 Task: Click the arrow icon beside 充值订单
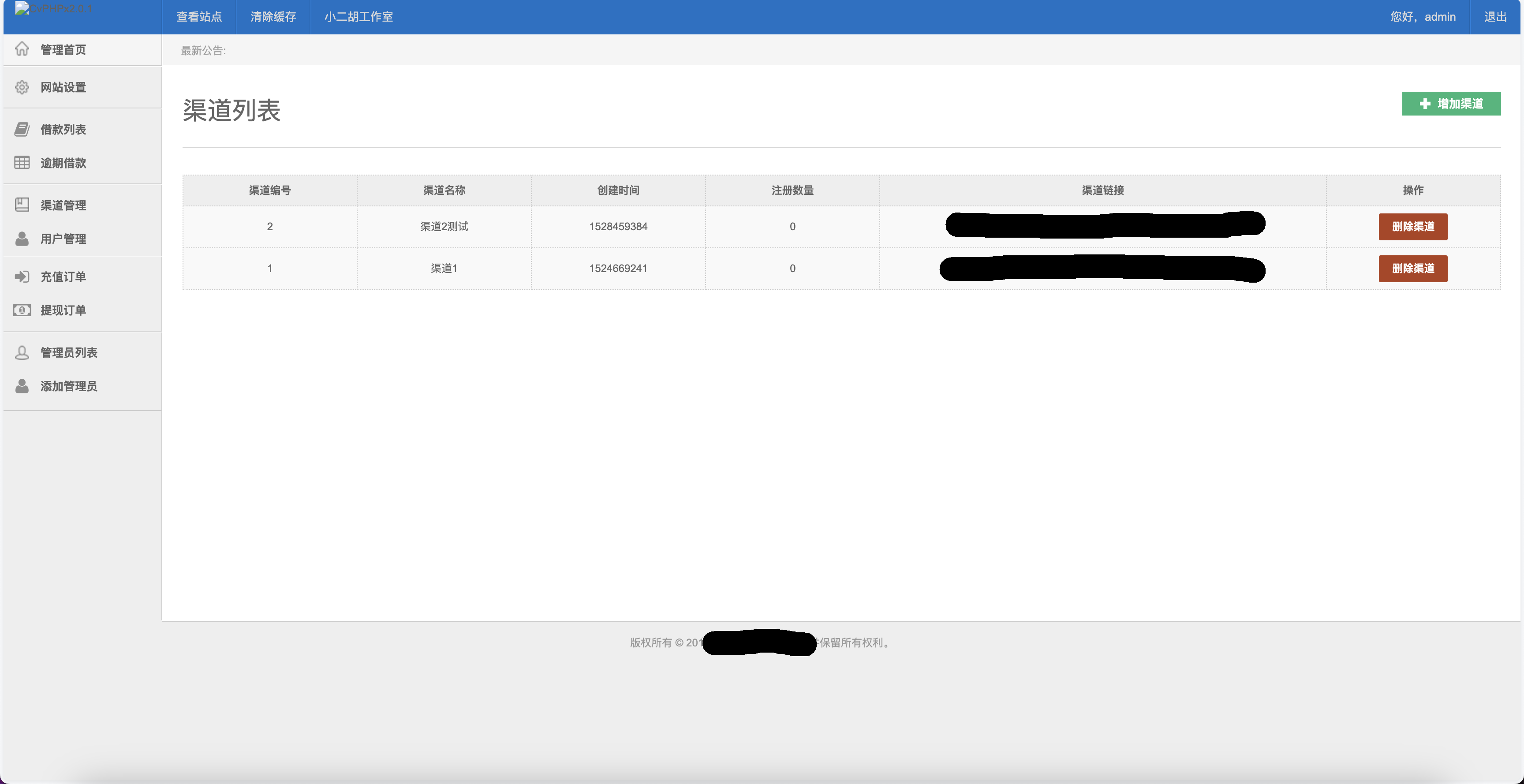tap(22, 276)
